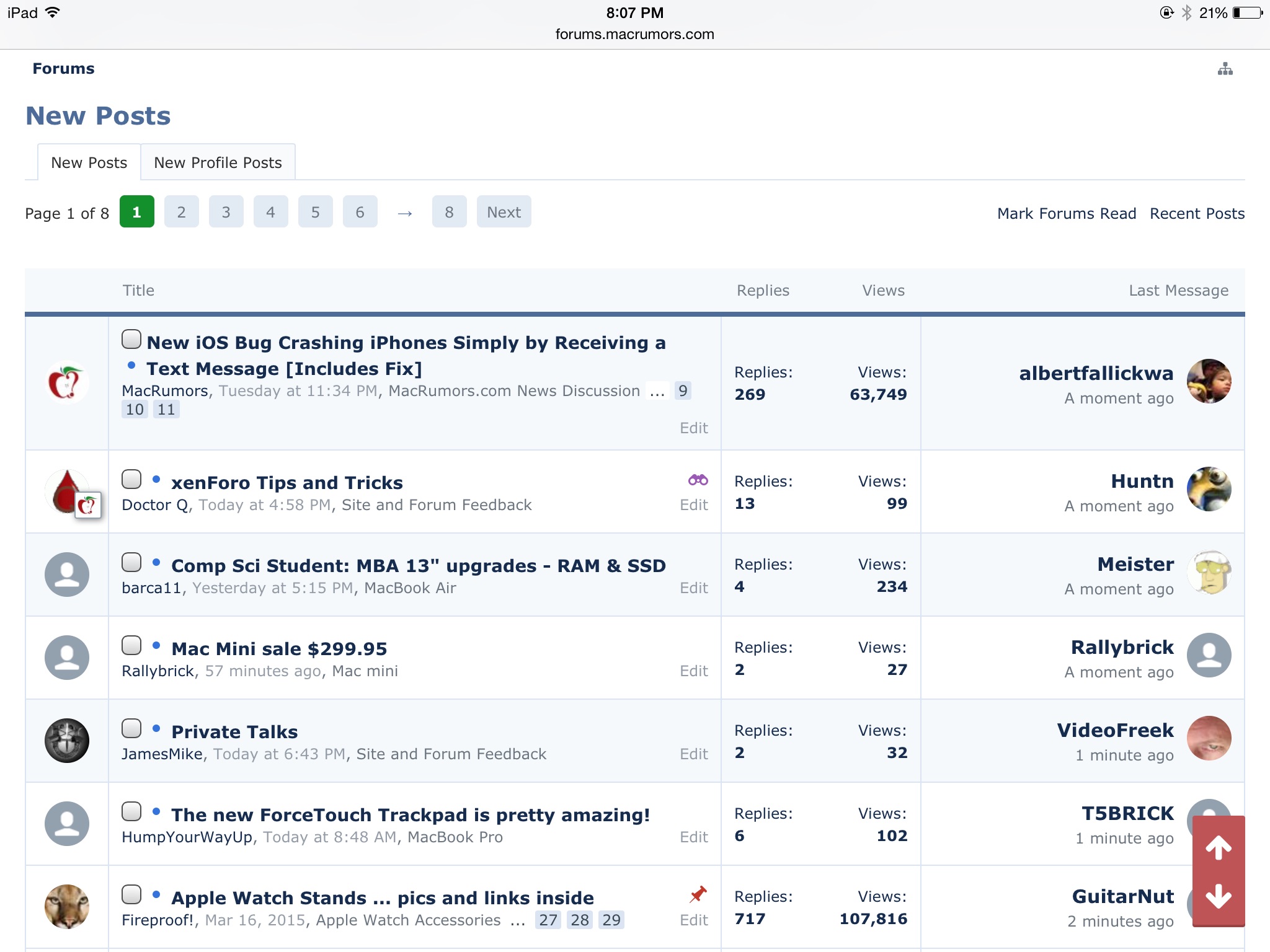This screenshot has height=952, width=1270.
Task: Tick the Private Talks thread checkbox
Action: (131, 728)
